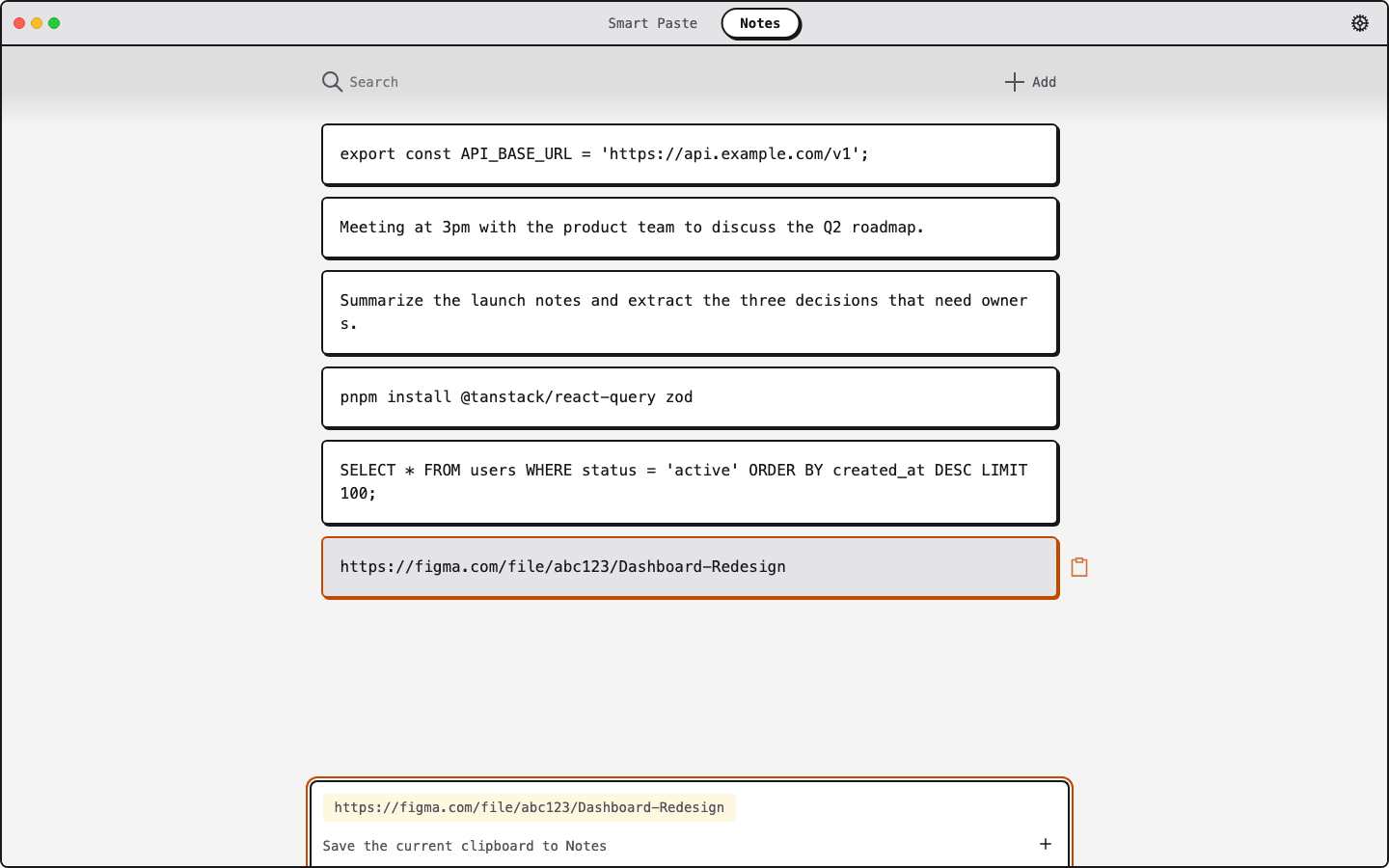The width and height of the screenshot is (1389, 868).
Task: Open settings via the gear icon
Action: pyautogui.click(x=1360, y=23)
